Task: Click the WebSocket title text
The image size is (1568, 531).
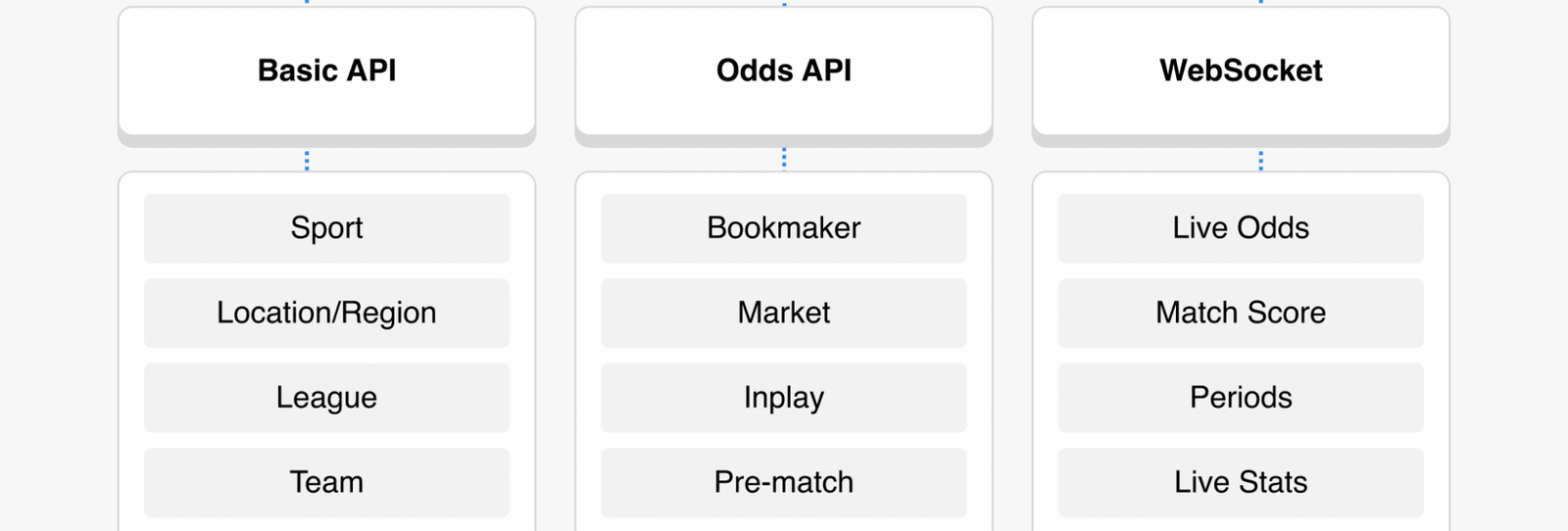Action: coord(1241,71)
